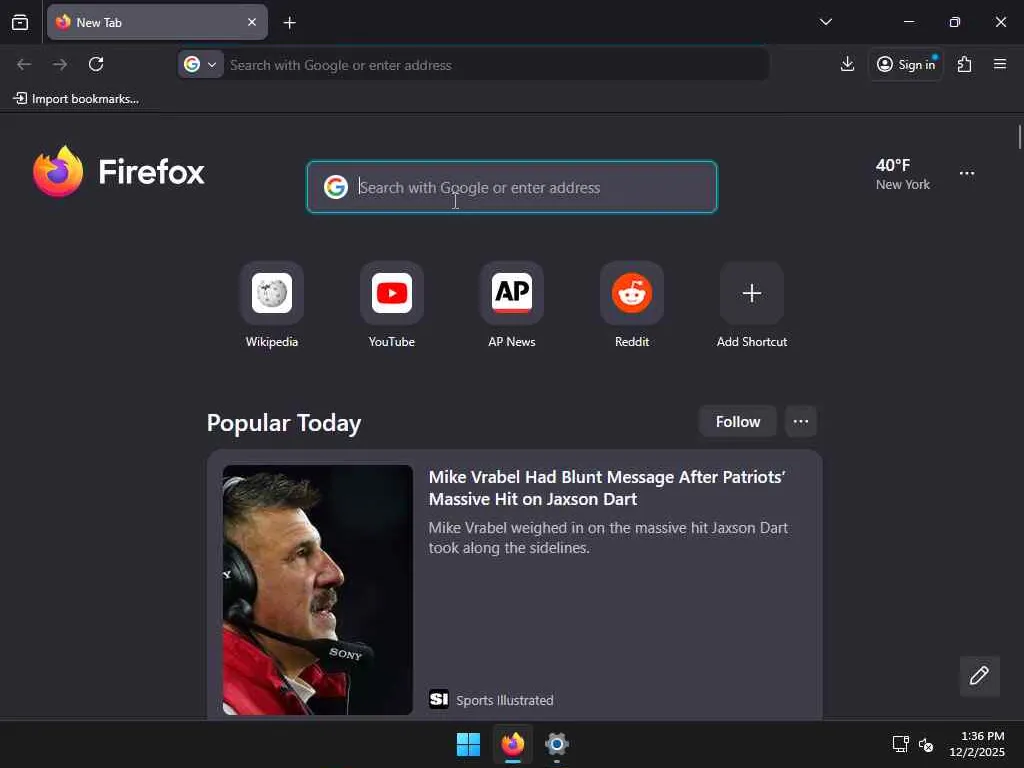The height and width of the screenshot is (768, 1024).
Task: Open a new tab with plus button
Action: [x=289, y=23]
